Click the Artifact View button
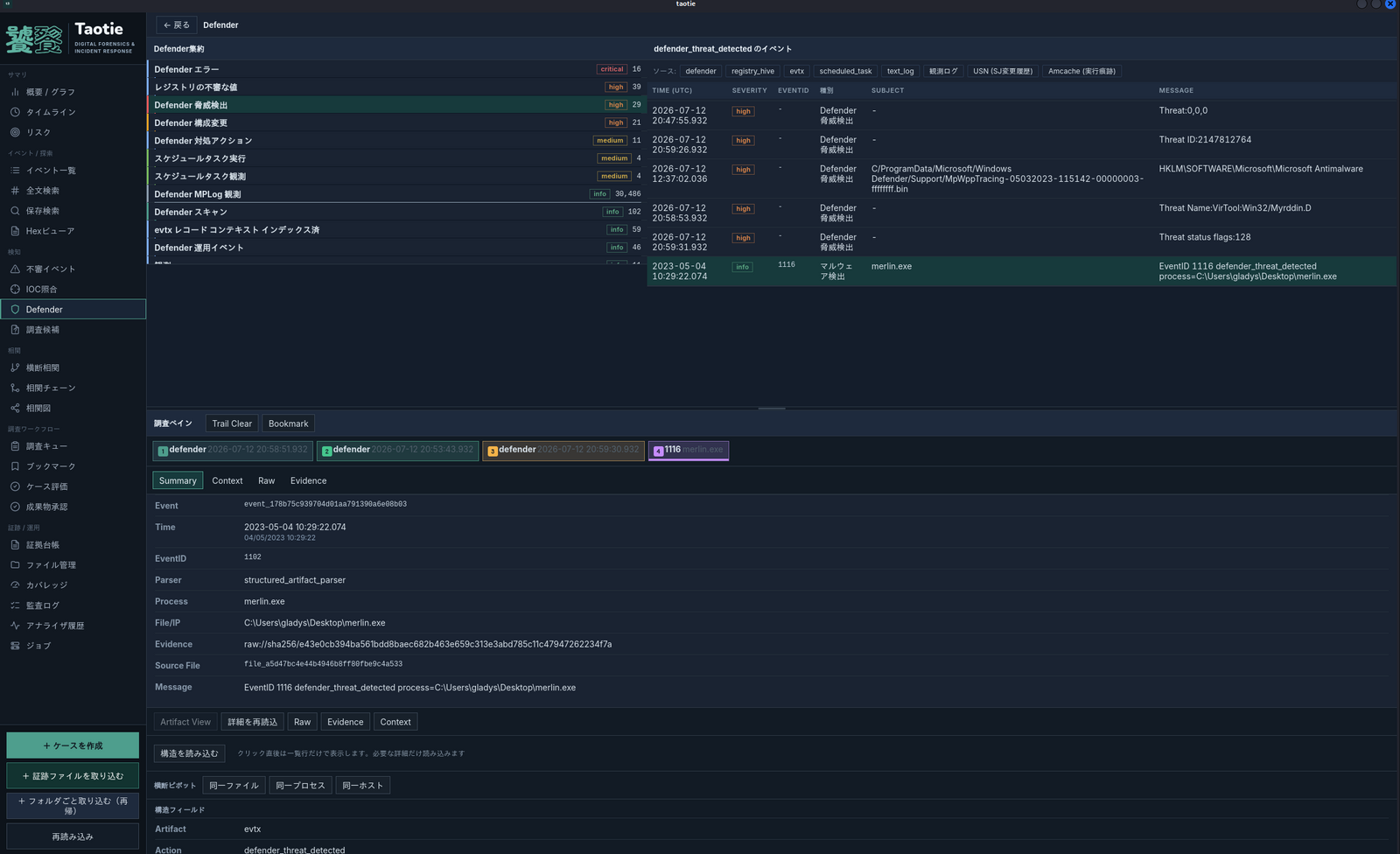The height and width of the screenshot is (854, 1400). [x=185, y=722]
